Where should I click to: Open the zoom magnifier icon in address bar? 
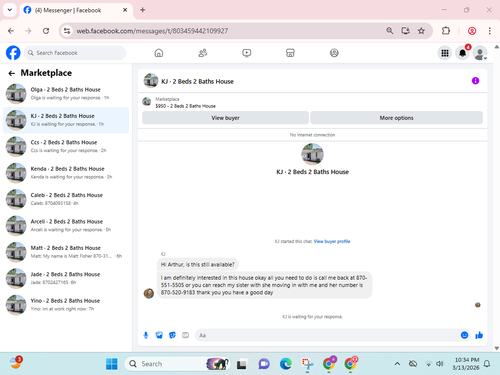(x=389, y=31)
